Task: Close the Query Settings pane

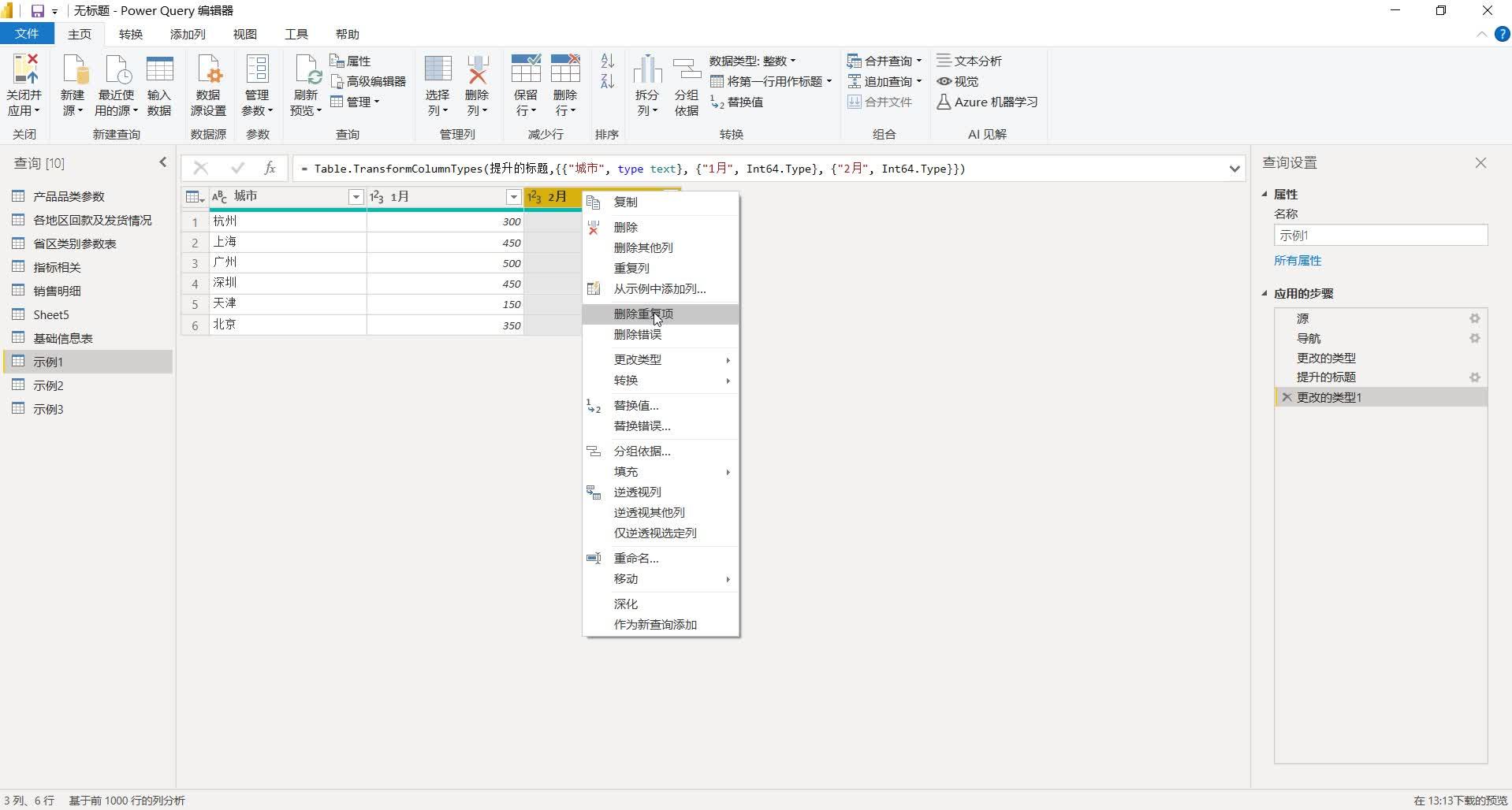Action: click(x=1480, y=163)
